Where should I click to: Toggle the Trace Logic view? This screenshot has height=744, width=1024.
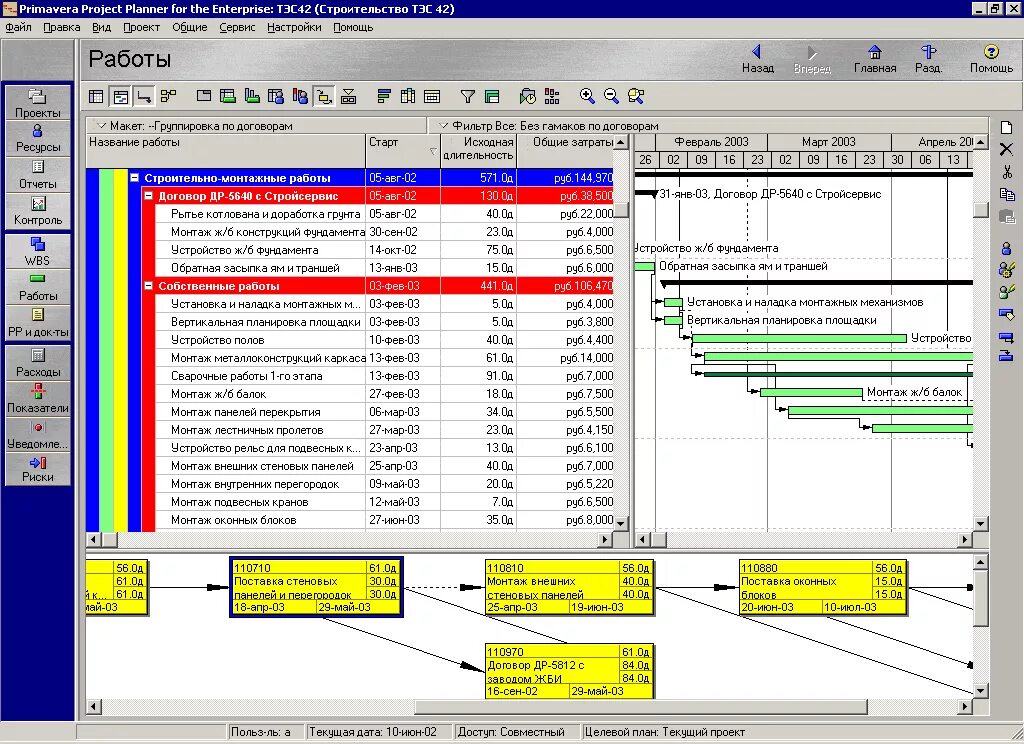(x=325, y=97)
